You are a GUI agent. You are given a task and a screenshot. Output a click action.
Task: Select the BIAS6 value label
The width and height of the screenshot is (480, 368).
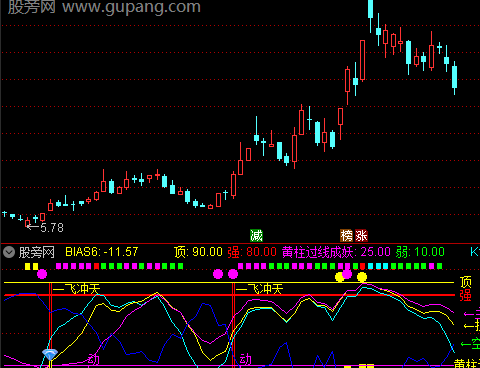click(101, 252)
